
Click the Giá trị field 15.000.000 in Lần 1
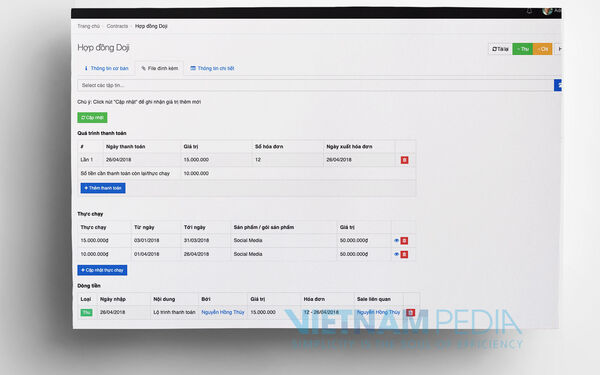coord(216,160)
